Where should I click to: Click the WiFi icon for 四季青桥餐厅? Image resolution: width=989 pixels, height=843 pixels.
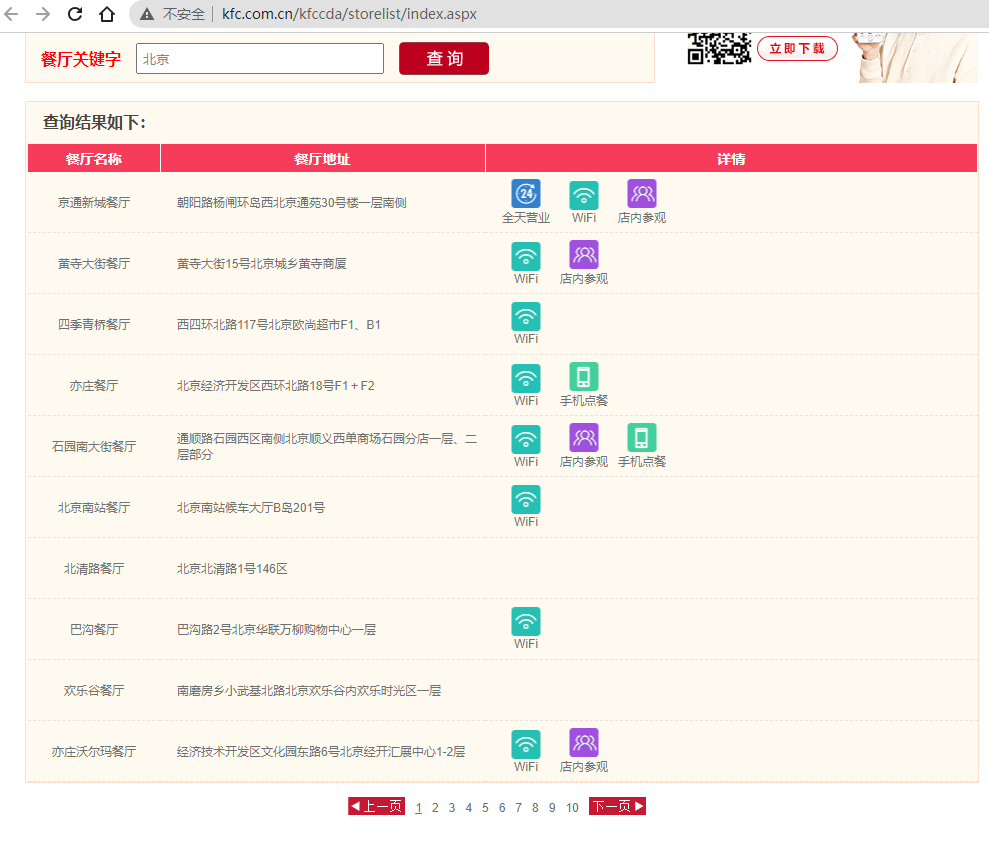click(526, 317)
